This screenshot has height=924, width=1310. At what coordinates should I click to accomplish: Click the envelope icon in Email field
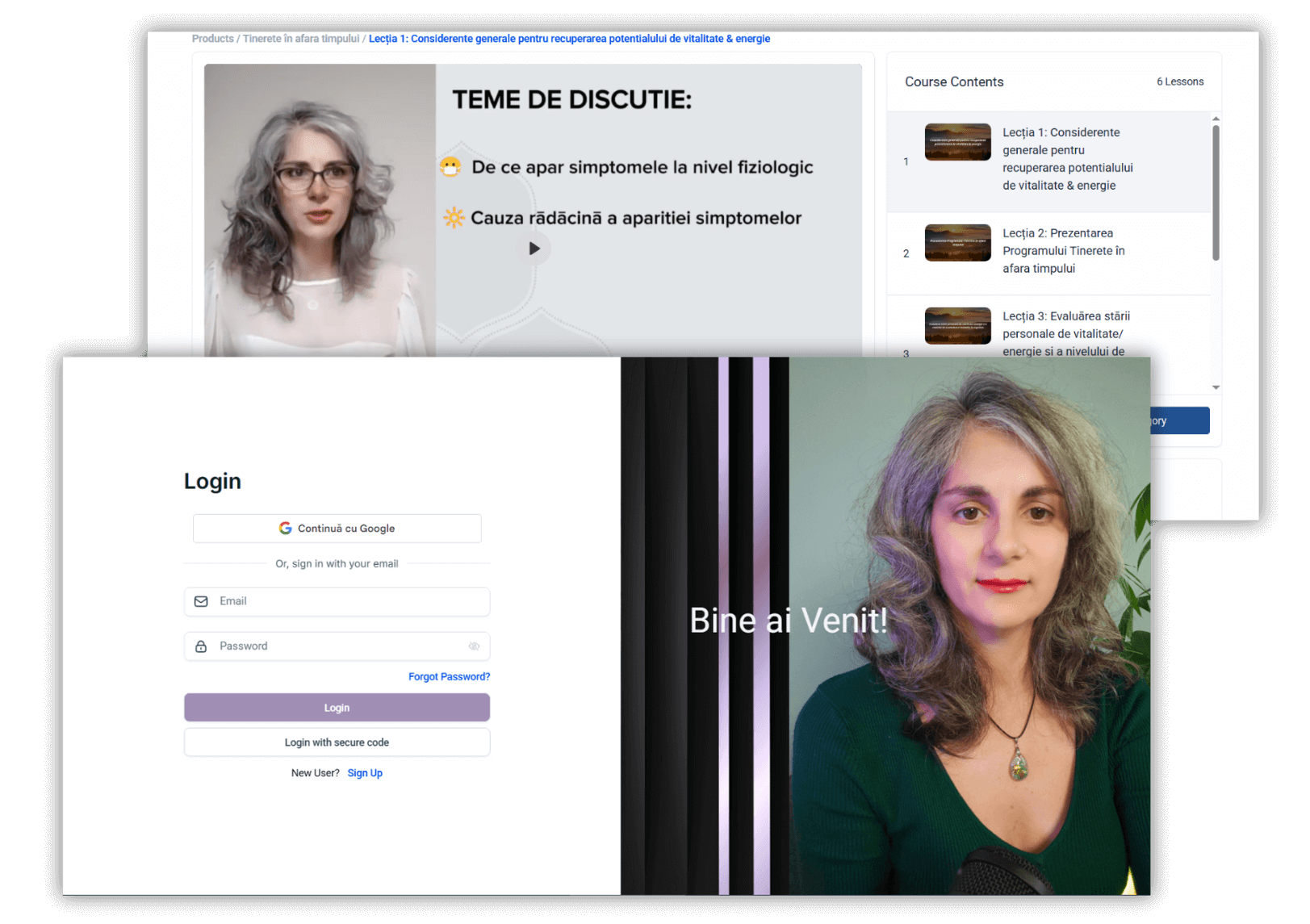click(x=201, y=601)
